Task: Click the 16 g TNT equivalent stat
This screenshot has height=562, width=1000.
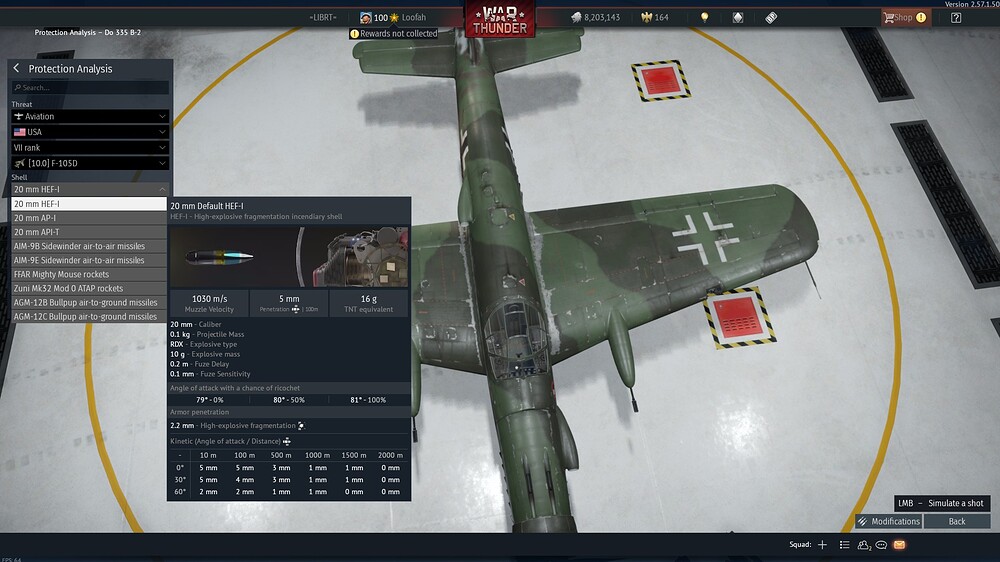Action: tap(369, 303)
